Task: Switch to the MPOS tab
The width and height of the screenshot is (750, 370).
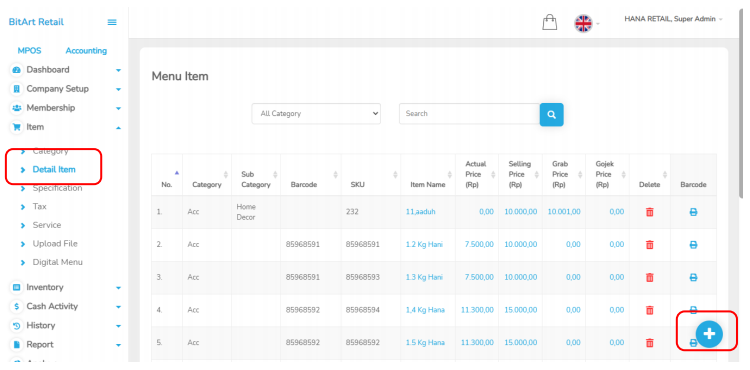Action: (x=30, y=51)
